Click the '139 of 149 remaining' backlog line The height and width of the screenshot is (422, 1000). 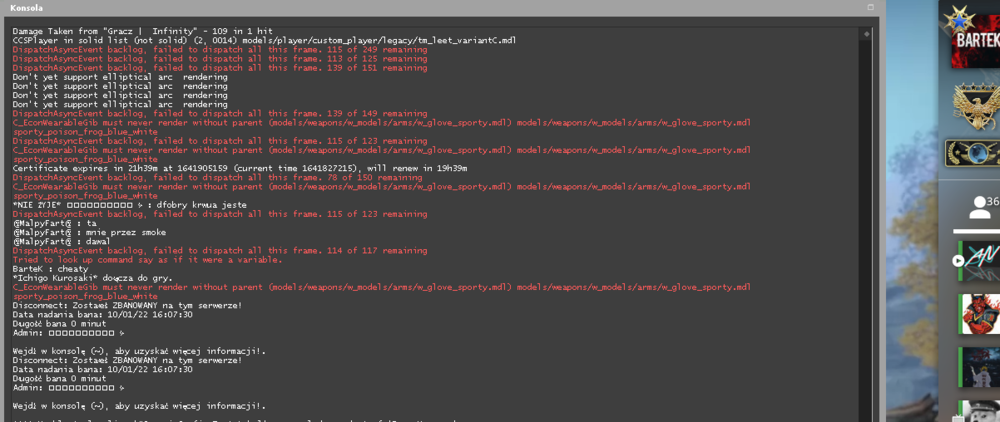click(220, 113)
